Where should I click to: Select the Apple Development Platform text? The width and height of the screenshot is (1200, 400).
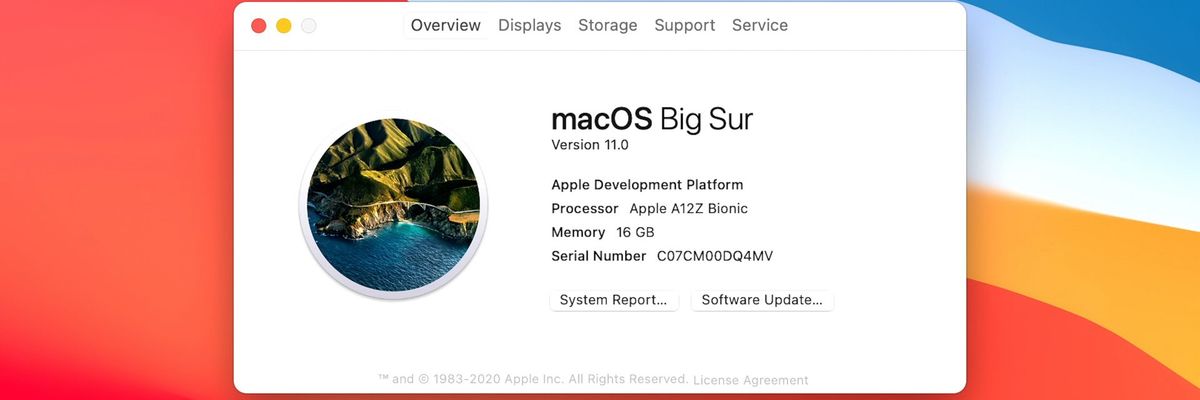click(x=647, y=185)
